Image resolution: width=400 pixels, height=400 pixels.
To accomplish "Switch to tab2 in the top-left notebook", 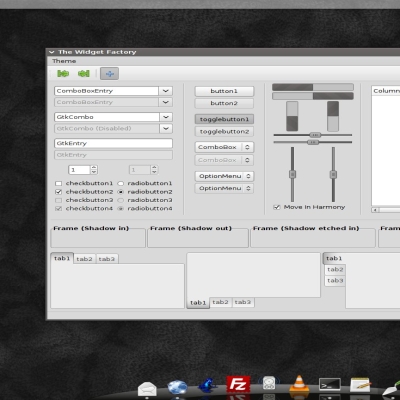I will point(84,259).
